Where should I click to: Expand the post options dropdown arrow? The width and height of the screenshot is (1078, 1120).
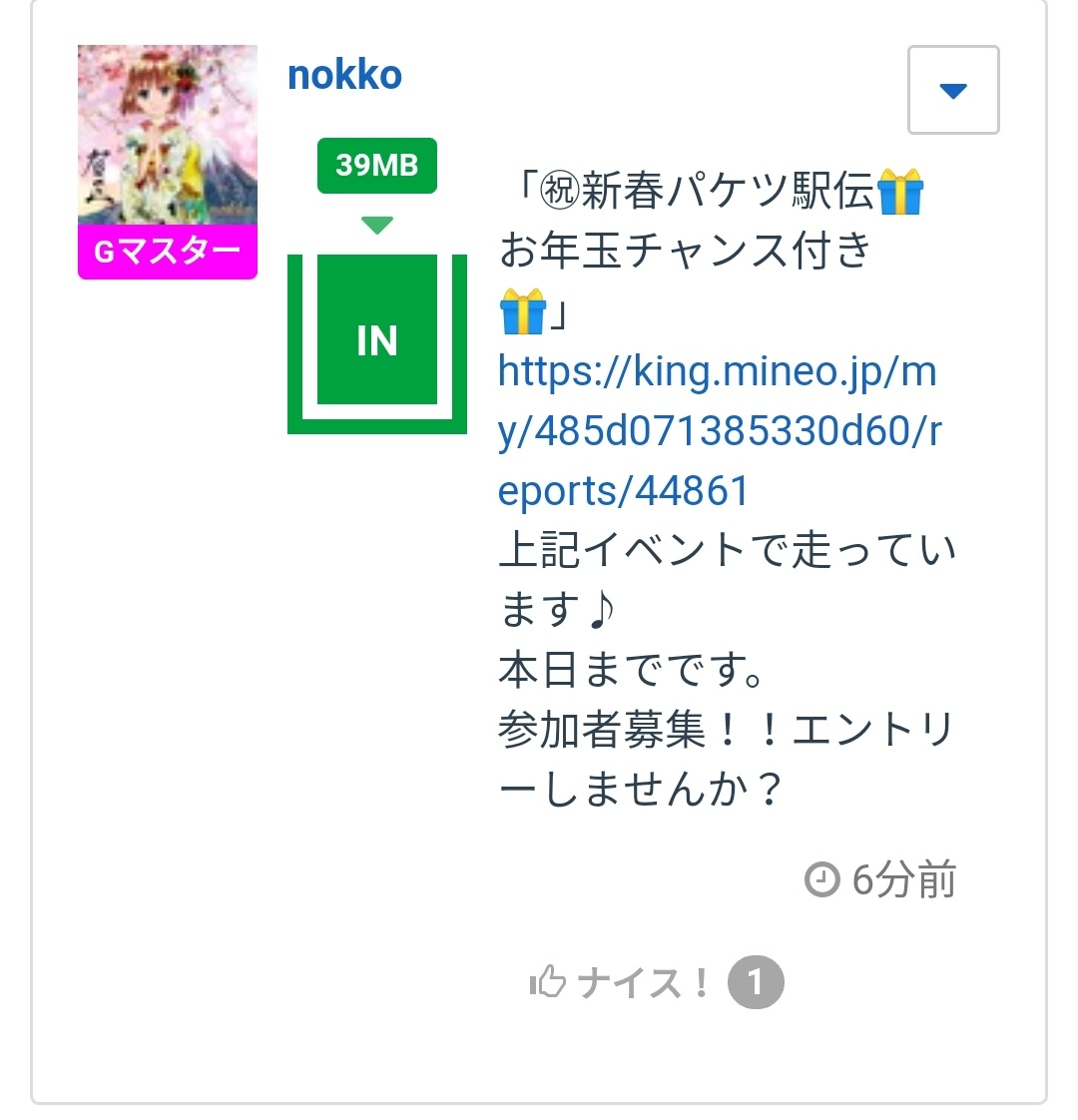tap(953, 90)
